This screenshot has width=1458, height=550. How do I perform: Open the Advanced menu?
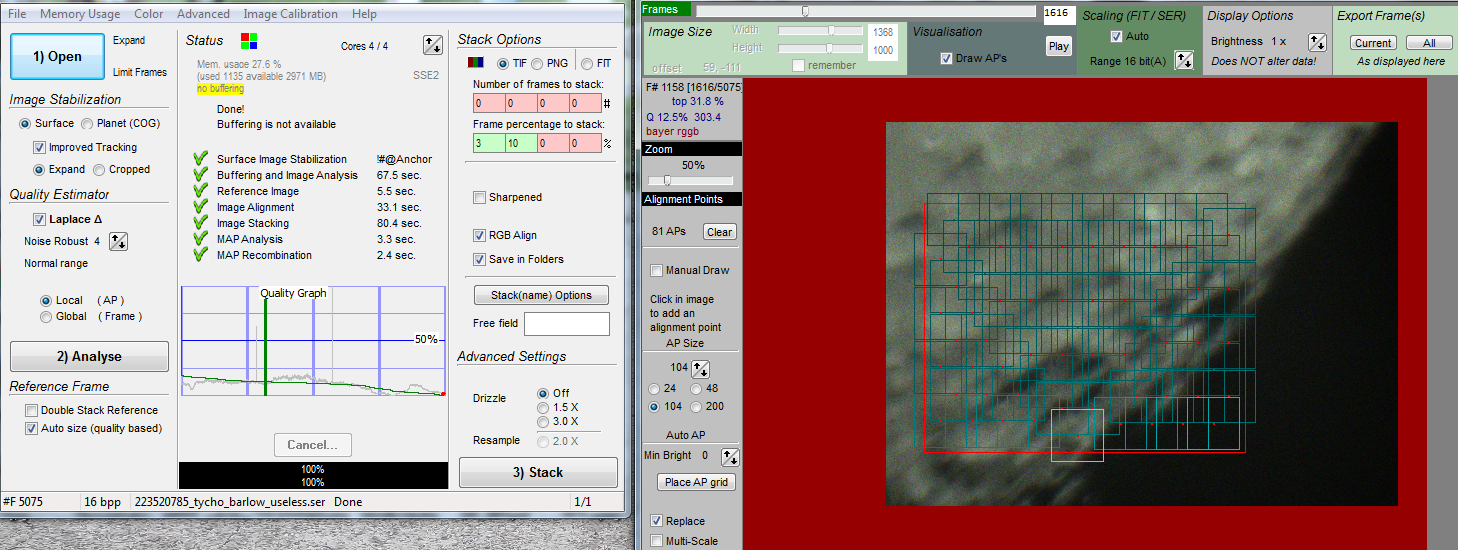[203, 14]
